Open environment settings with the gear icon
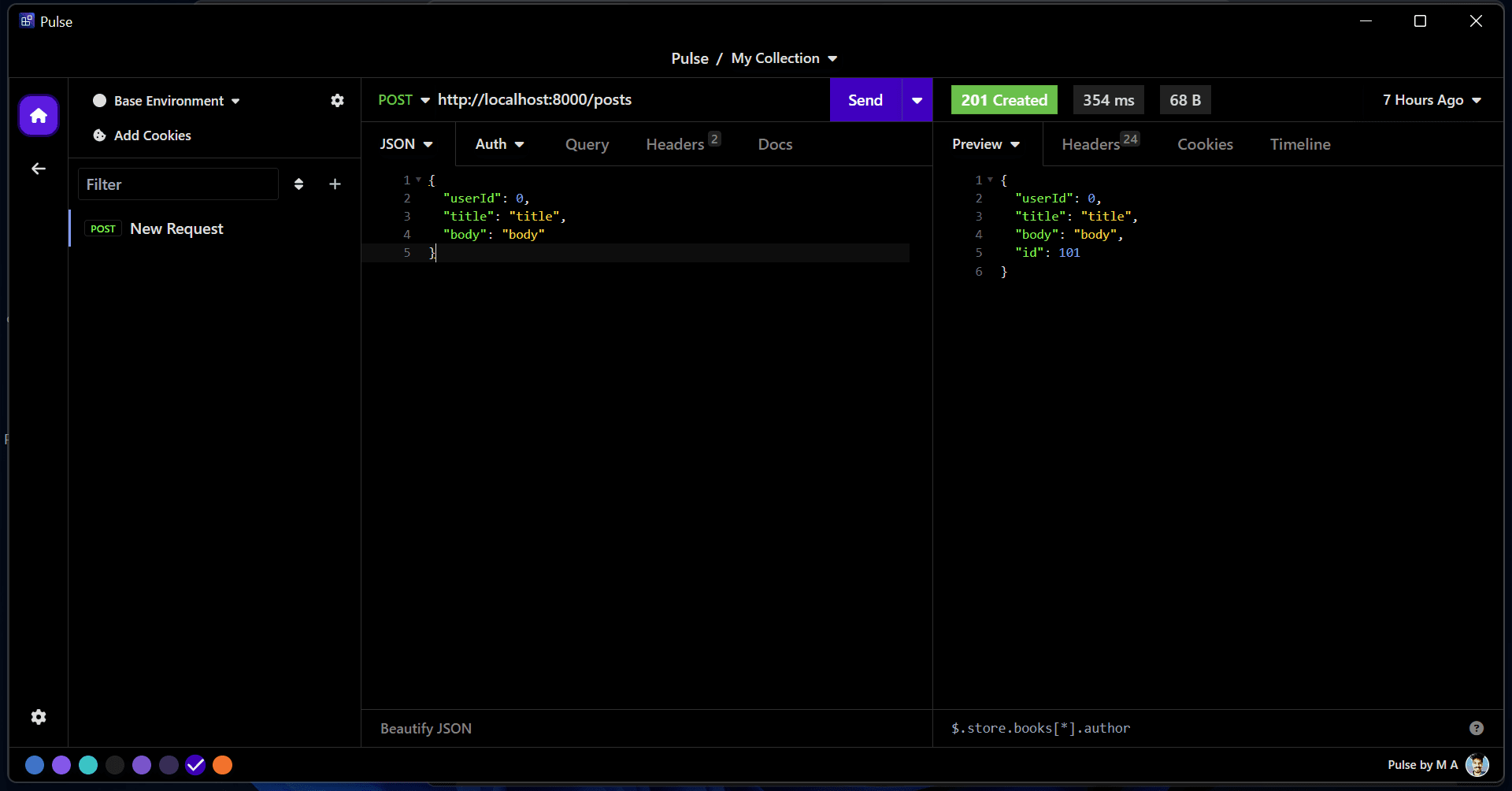The height and width of the screenshot is (791, 1512). 337,100
